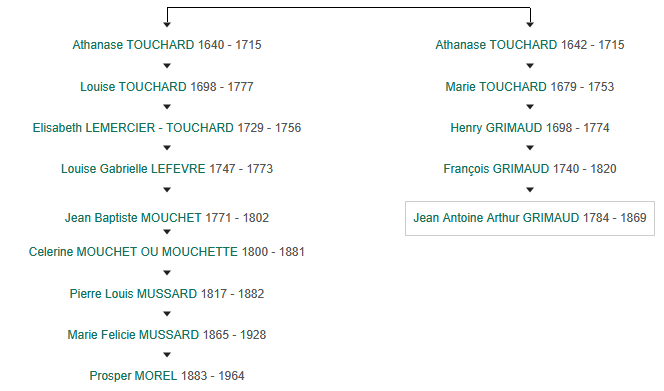Open Jean Baptiste MOUCHET 1771 - 1802

167,218
